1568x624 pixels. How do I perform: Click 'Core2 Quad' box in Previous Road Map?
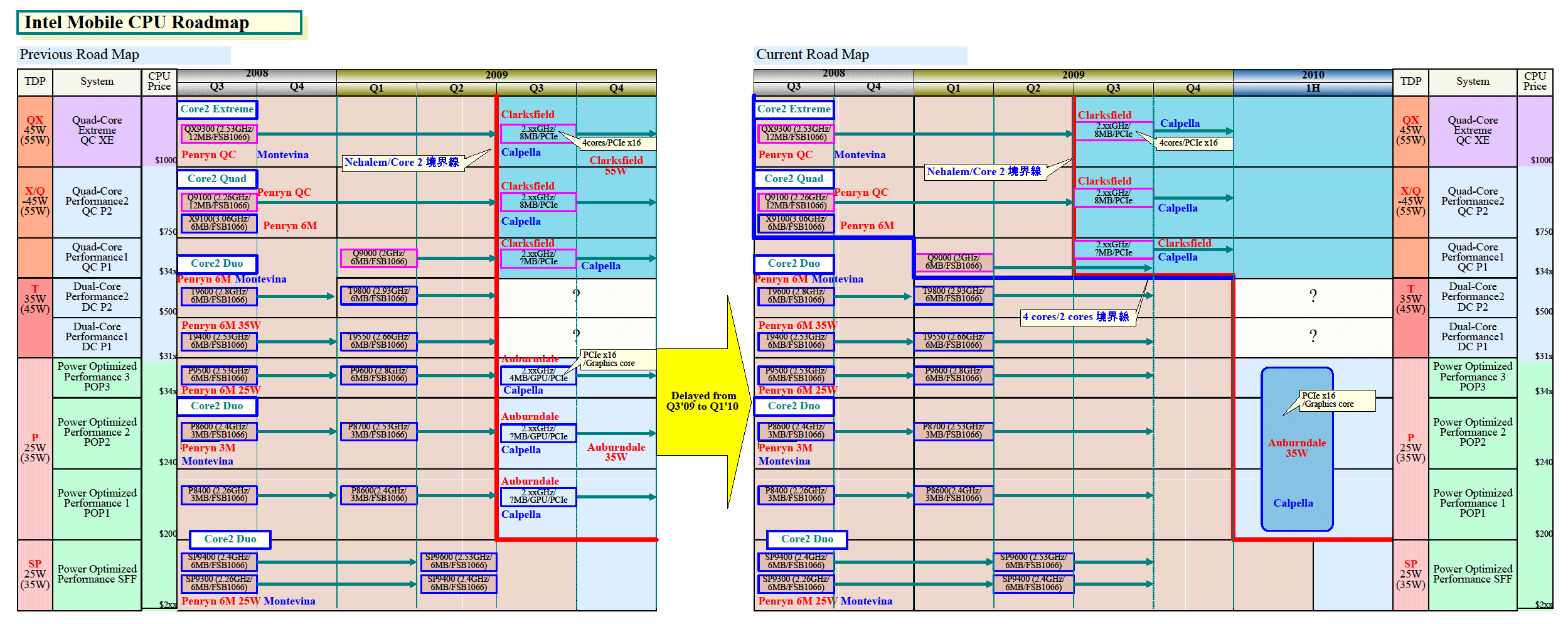(x=217, y=179)
